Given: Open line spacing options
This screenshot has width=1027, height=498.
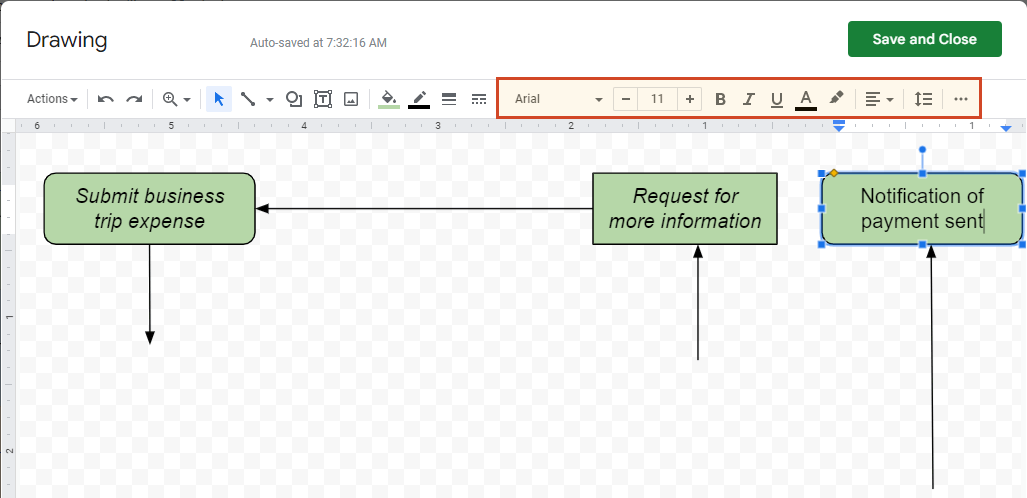Looking at the screenshot, I should pyautogui.click(x=923, y=99).
